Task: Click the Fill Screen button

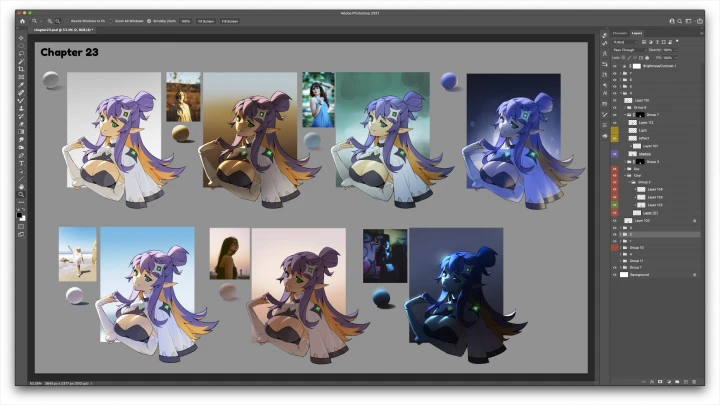Action: (x=230, y=21)
